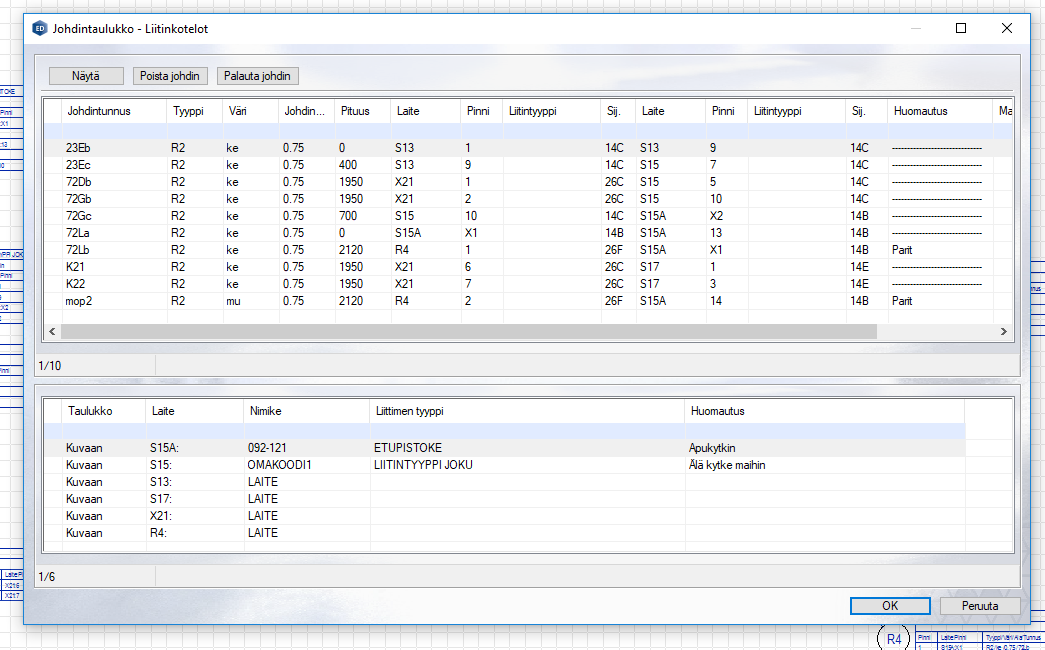
Task: Click the Huomautus column header in wire table
Action: coord(920,111)
